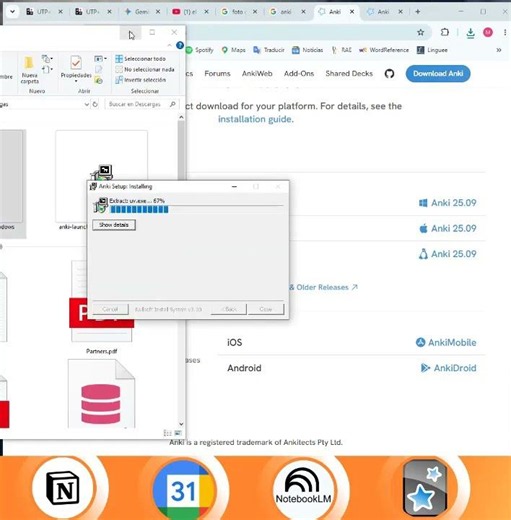
Task: Open the installation guide link
Action: click(x=256, y=119)
